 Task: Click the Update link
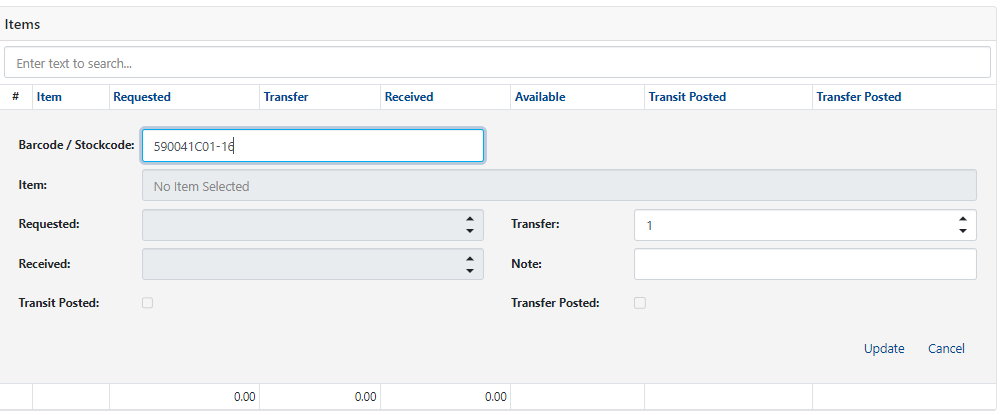point(884,348)
